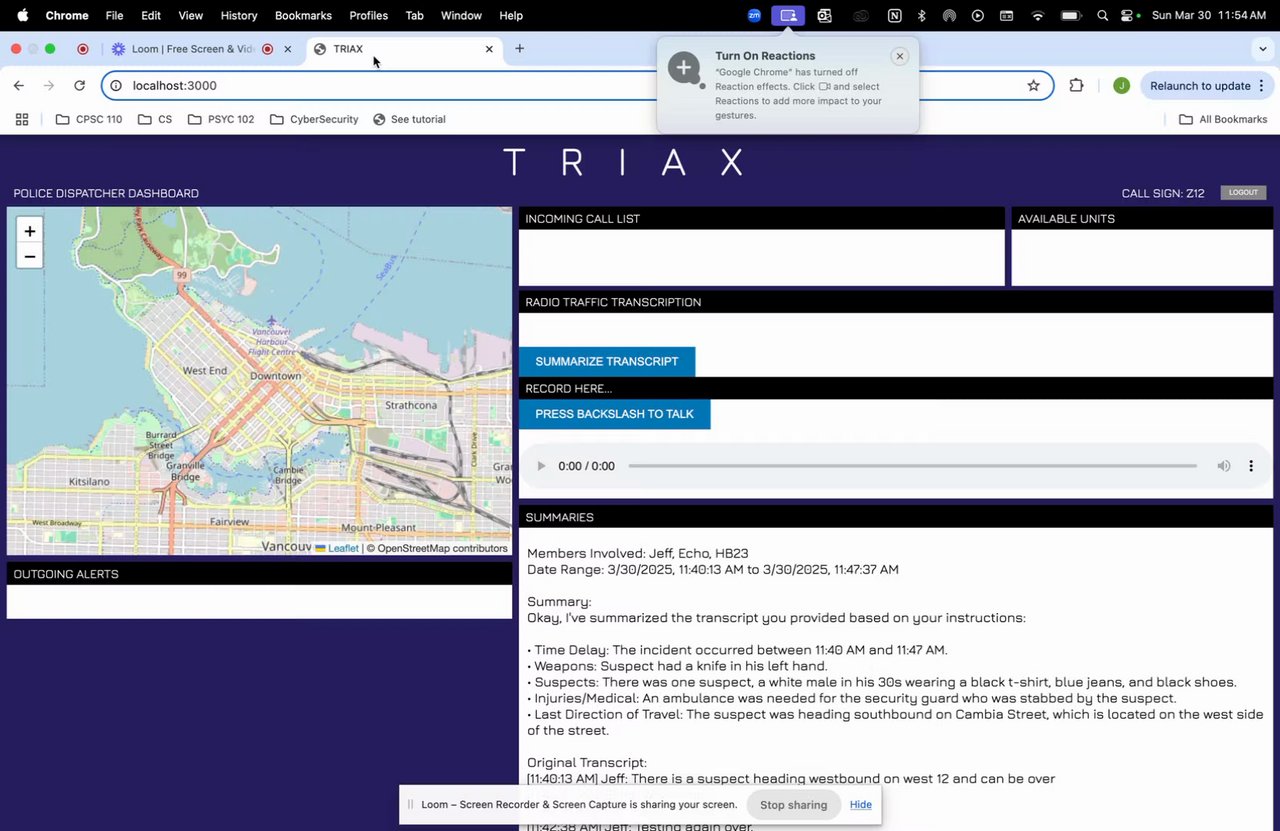Mute the audio player volume

click(x=1223, y=466)
